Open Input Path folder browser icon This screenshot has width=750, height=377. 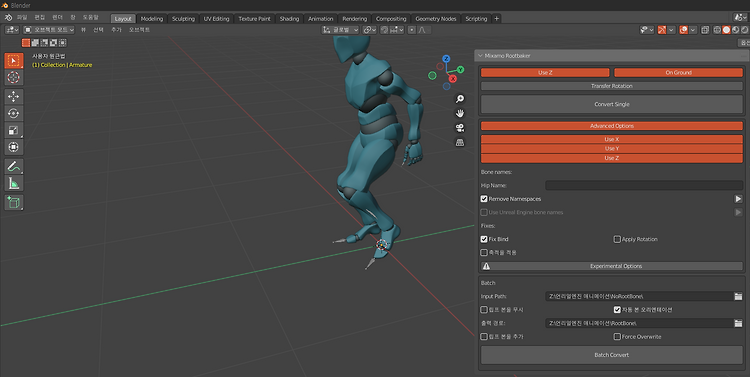[x=738, y=297]
